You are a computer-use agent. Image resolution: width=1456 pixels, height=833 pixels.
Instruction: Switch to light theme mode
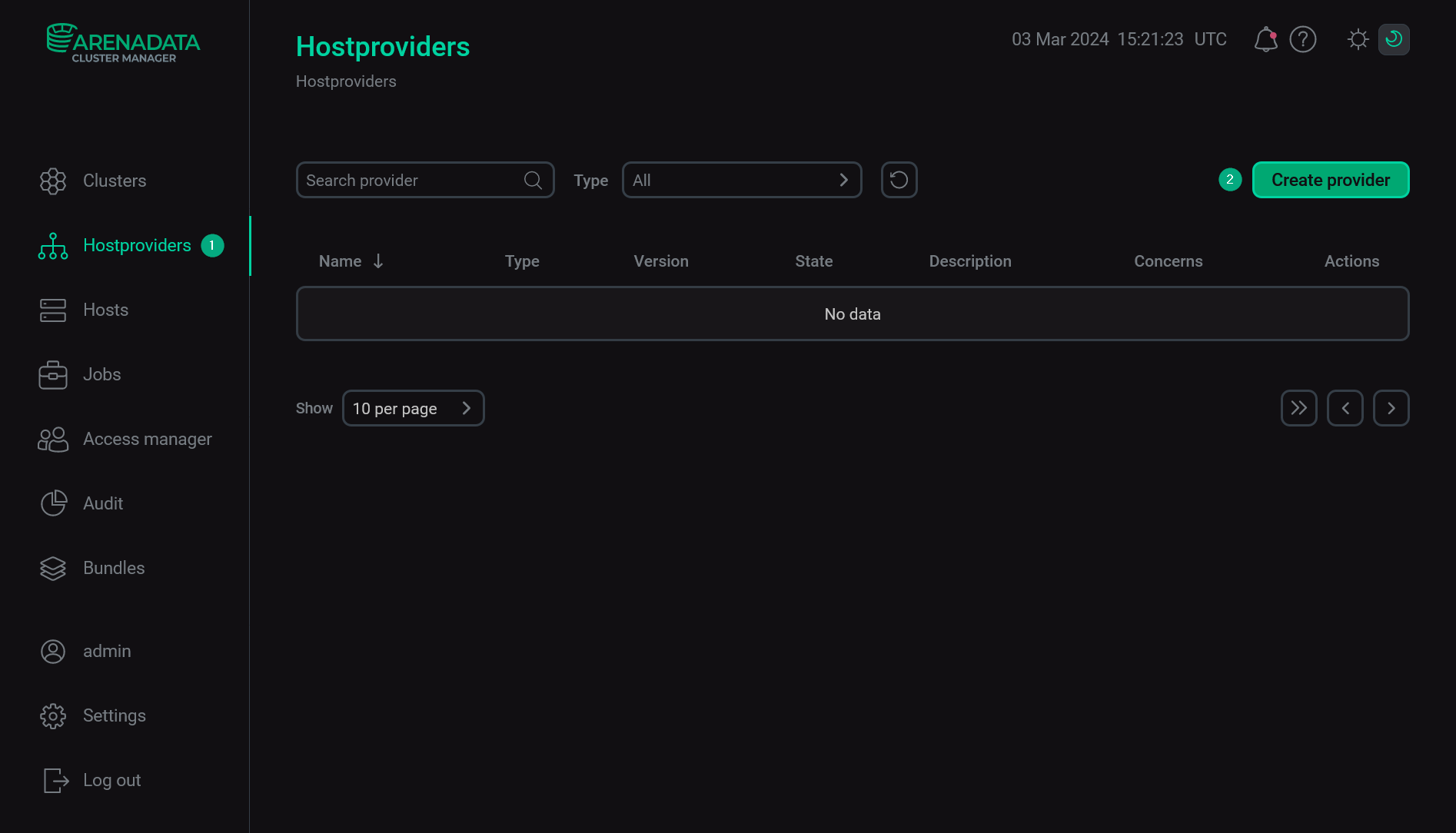coord(1358,38)
